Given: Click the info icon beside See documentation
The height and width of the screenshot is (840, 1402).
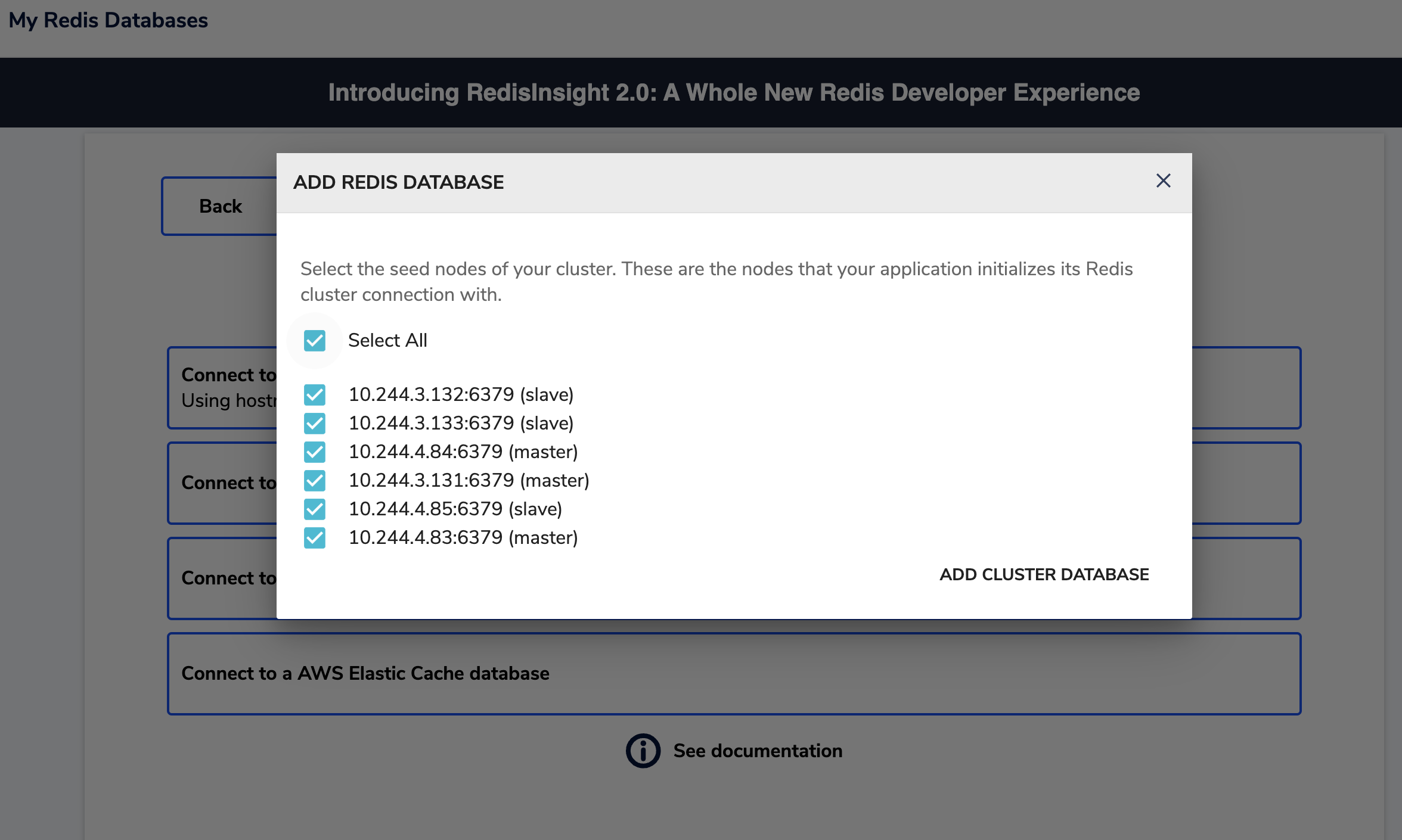Looking at the screenshot, I should [642, 750].
